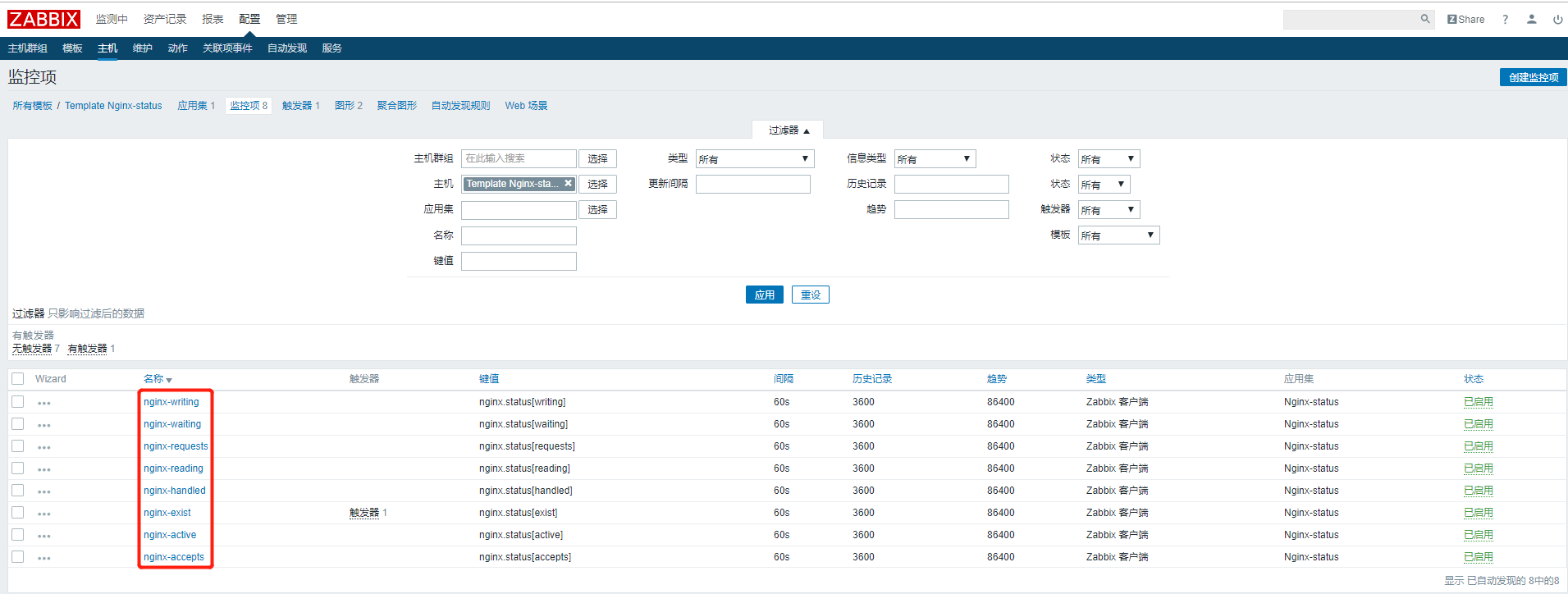Open the 报表 menu
Viewport: 1568px width, 594px height.
[213, 19]
